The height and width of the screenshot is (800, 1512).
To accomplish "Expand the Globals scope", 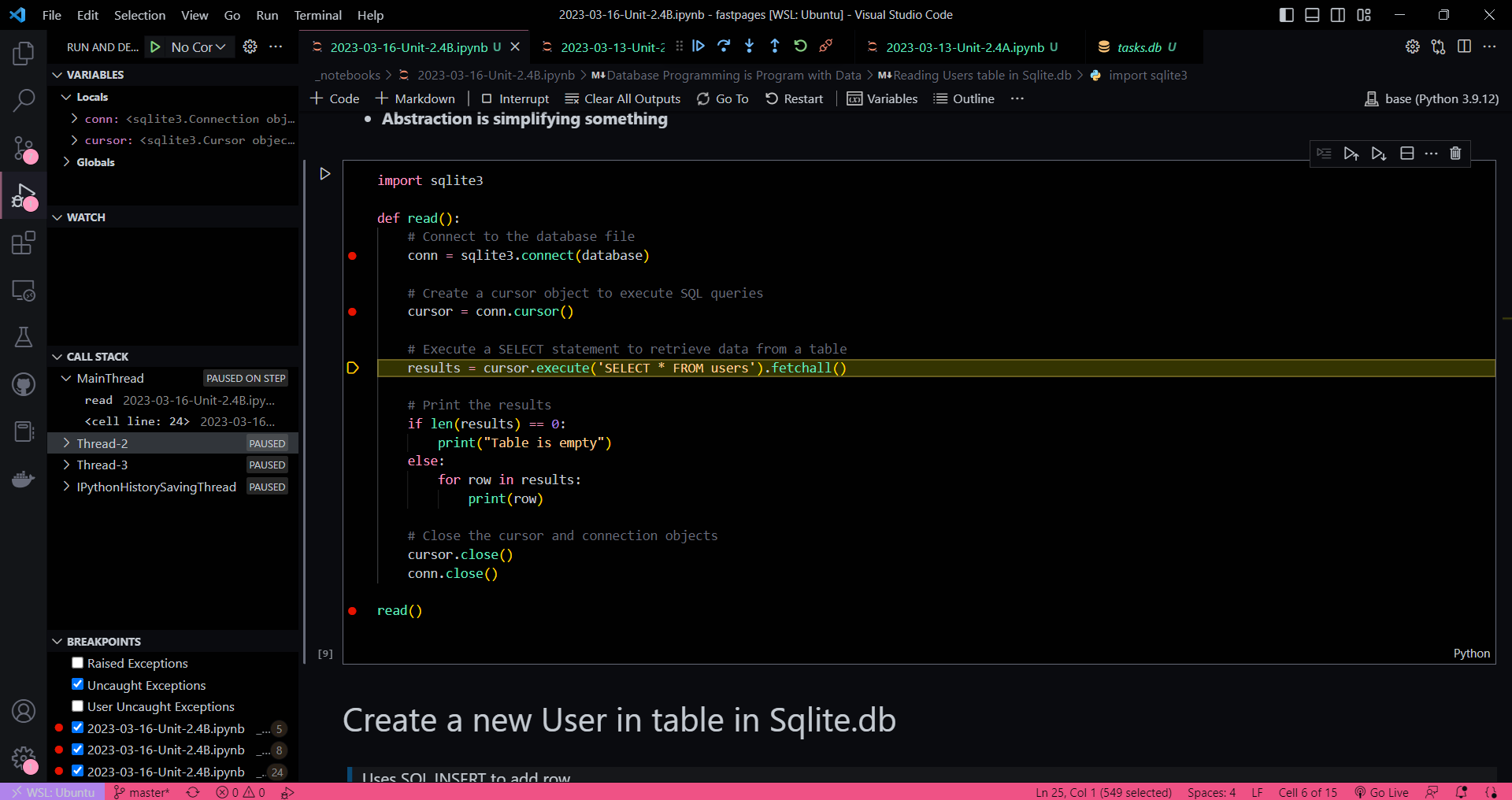I will (66, 162).
